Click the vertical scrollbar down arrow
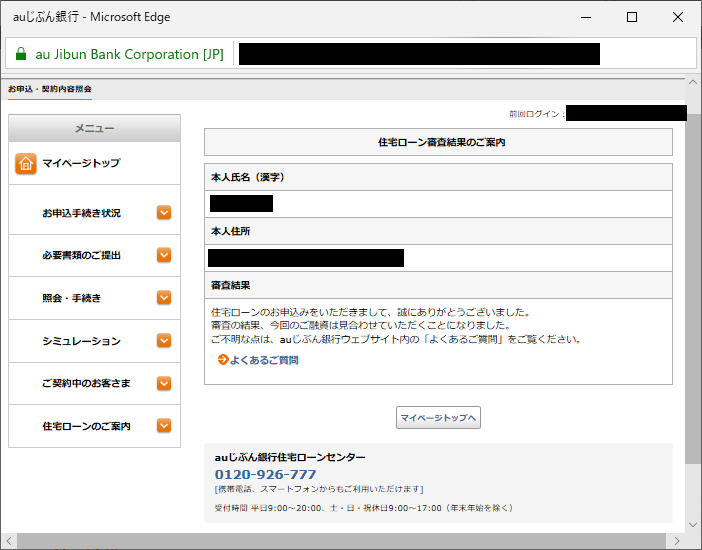This screenshot has width=702, height=550. pos(693,525)
